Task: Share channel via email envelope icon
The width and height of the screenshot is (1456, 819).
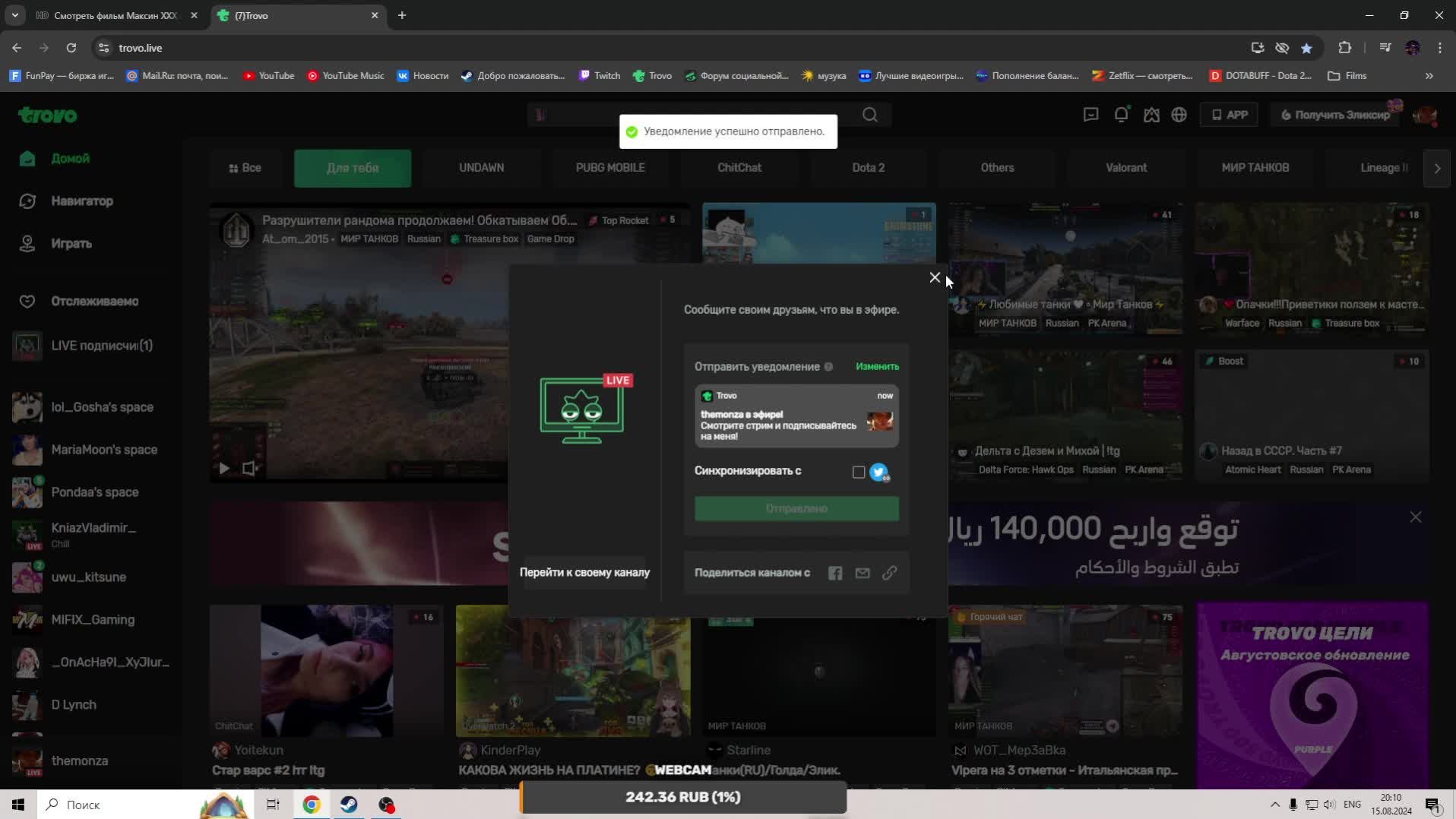Action: pos(863,573)
